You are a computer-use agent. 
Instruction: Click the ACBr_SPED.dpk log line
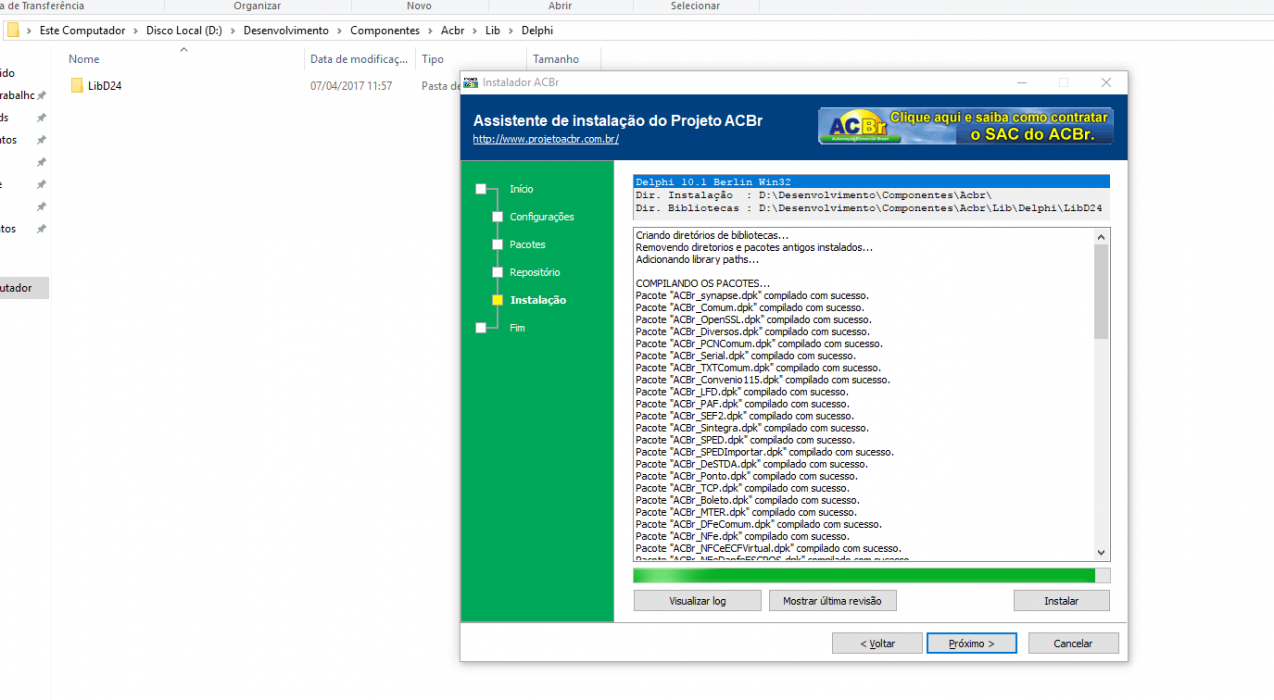745,440
